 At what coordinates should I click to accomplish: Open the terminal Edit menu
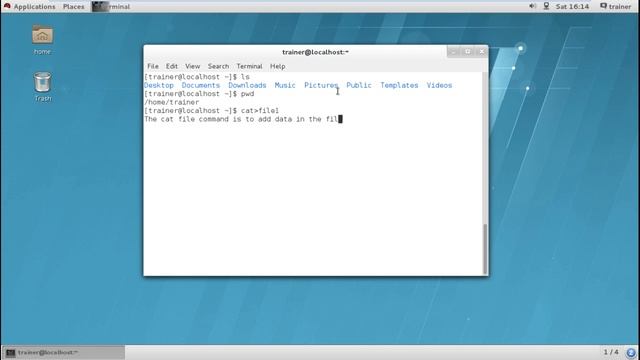coord(171,66)
